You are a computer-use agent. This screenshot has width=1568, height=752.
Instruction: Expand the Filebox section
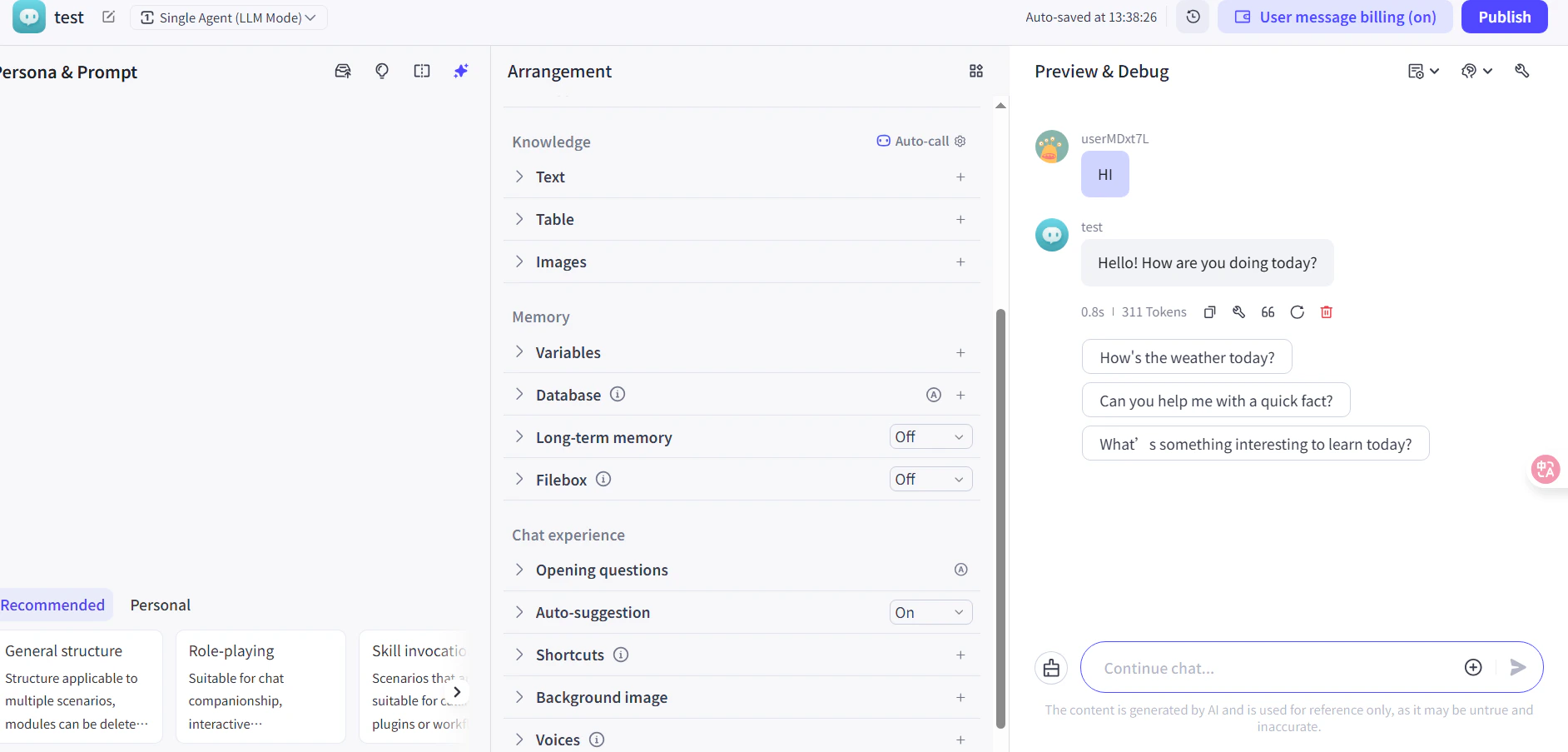click(x=519, y=480)
